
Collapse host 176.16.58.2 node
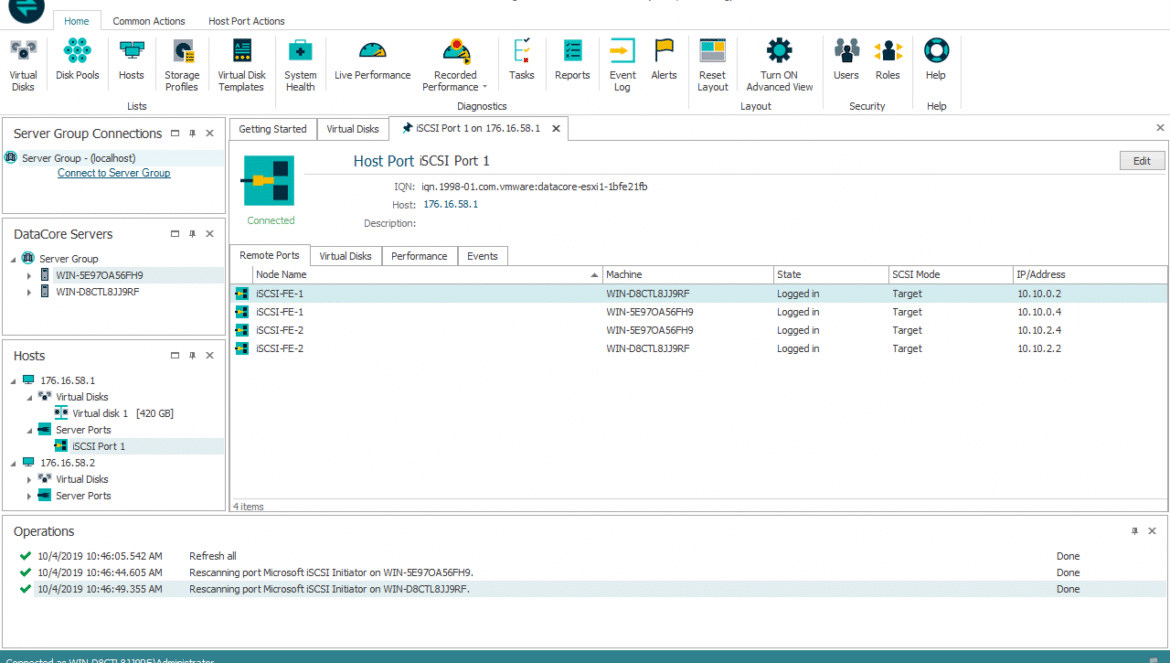point(13,462)
